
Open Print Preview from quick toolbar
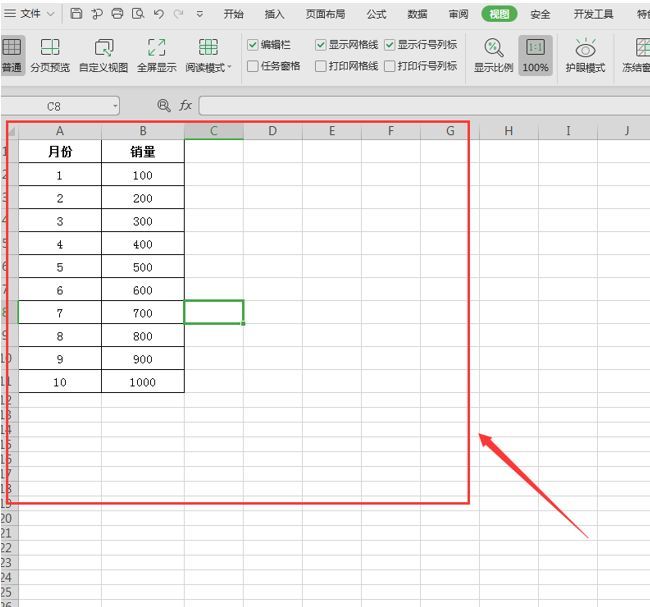(138, 14)
